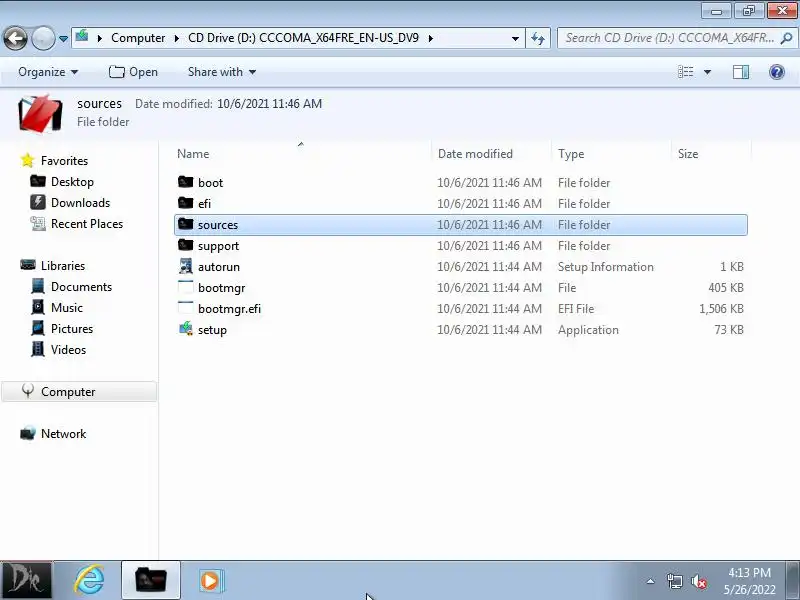
Task: Click the CD Drive (D:) breadcrumb segment
Action: pyautogui.click(x=303, y=38)
